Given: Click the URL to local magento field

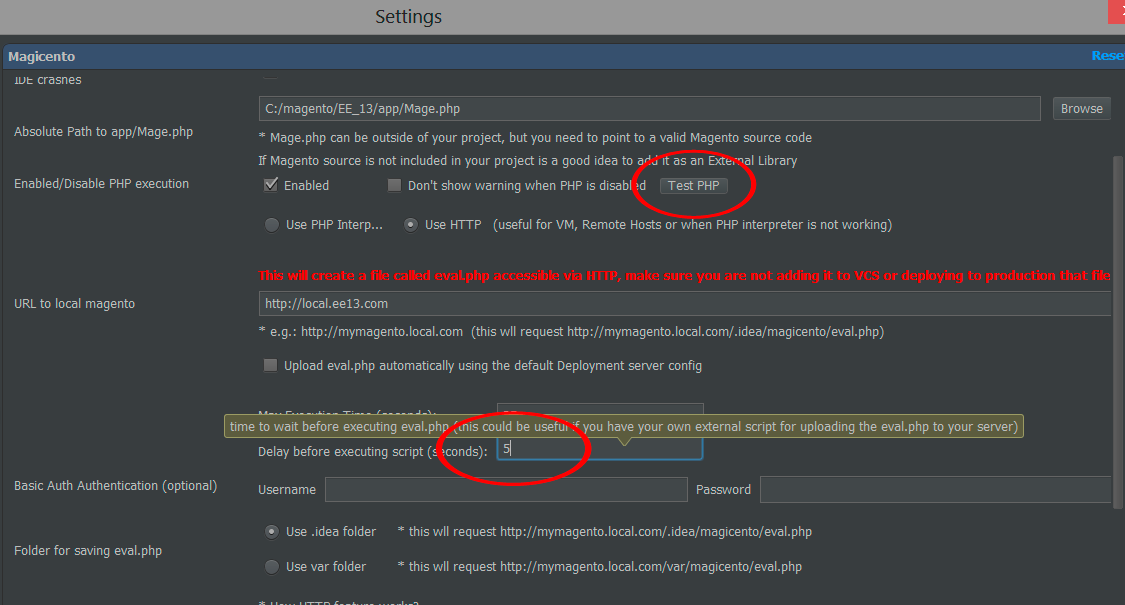Looking at the screenshot, I should 685,304.
